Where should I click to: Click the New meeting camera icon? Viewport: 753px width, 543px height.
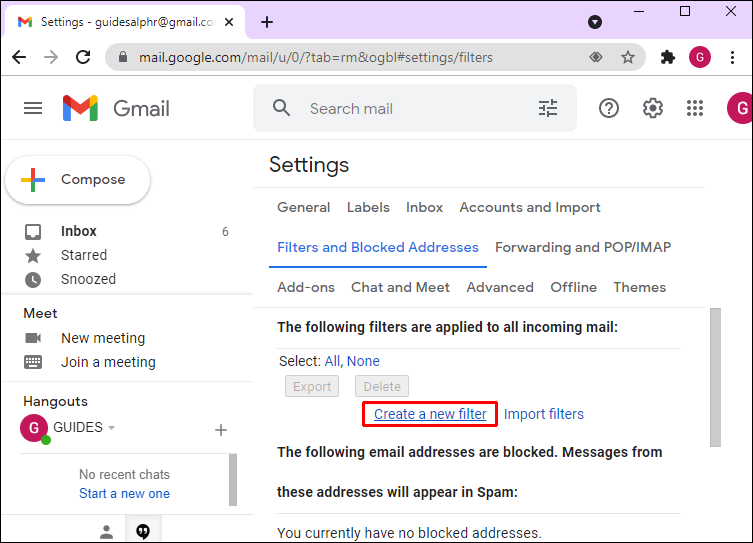[33, 338]
